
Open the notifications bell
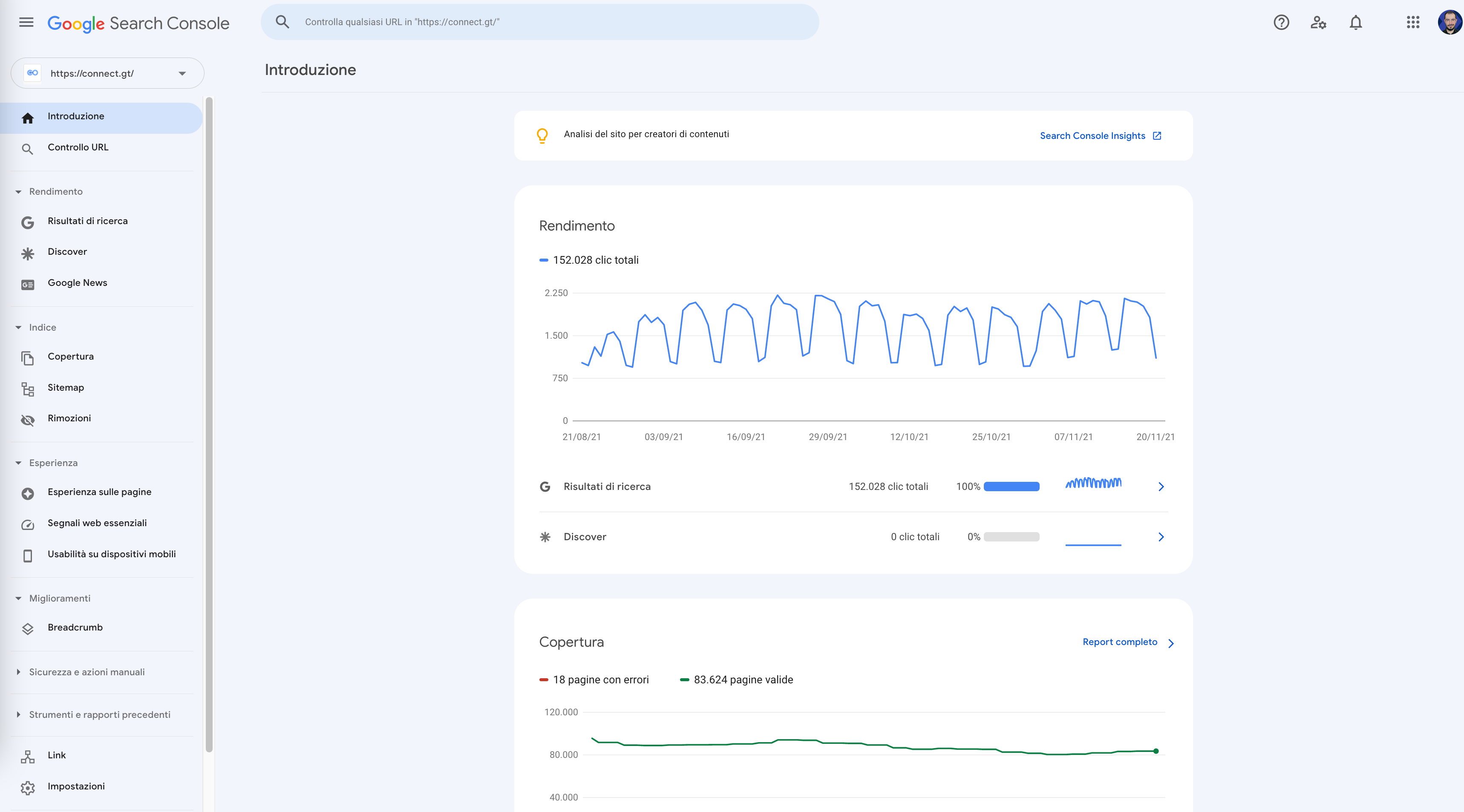point(1356,23)
